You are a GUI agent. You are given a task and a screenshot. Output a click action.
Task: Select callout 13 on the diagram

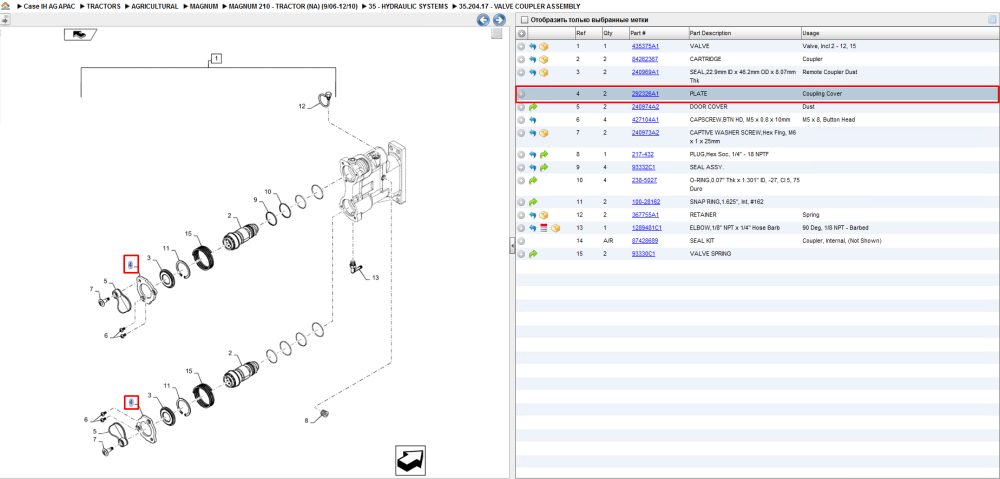point(375,278)
